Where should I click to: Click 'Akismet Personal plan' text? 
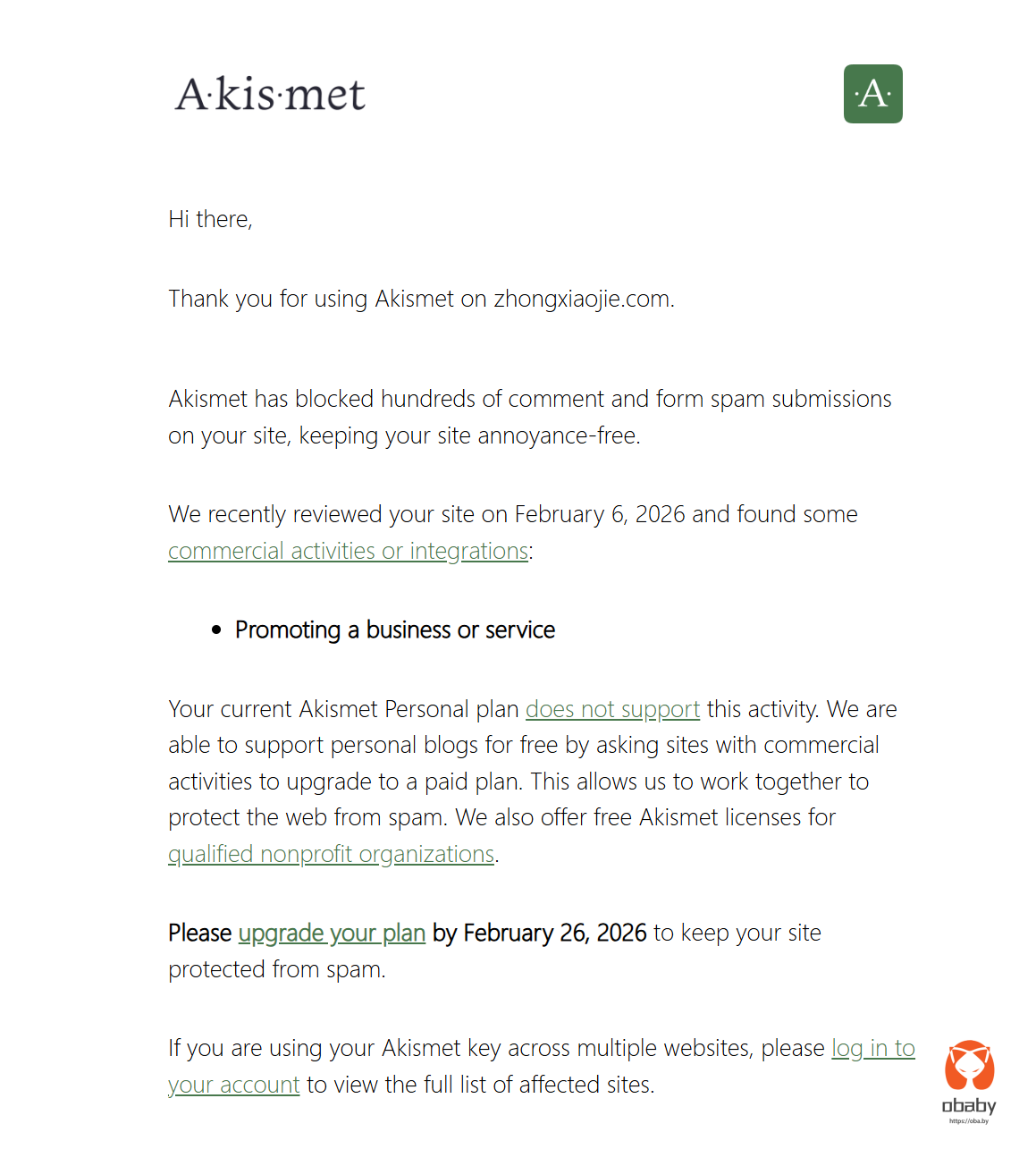(409, 709)
